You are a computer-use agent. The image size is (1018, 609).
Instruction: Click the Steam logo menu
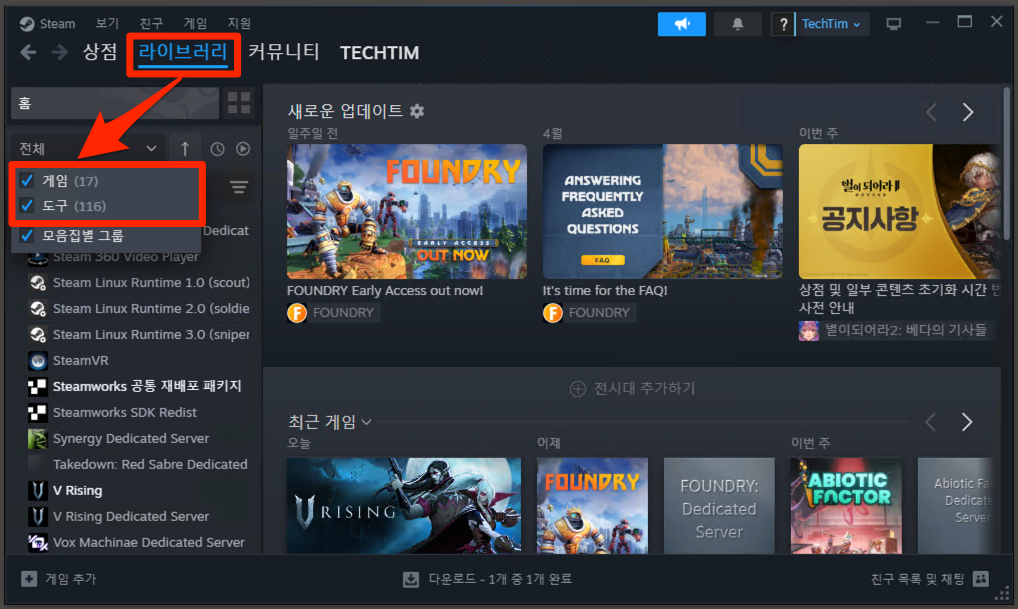click(47, 24)
